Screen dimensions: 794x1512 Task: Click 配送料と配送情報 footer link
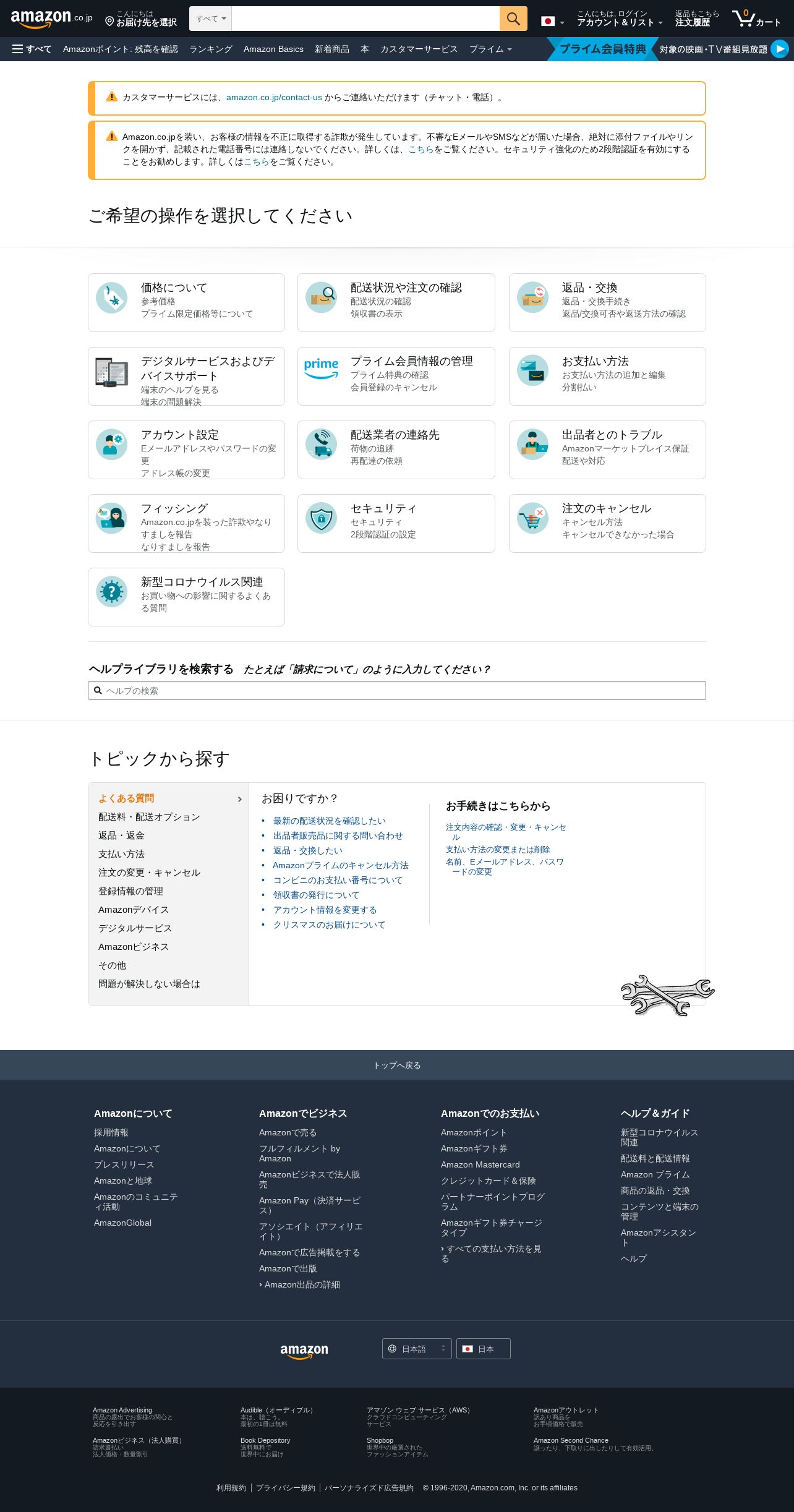click(655, 1158)
